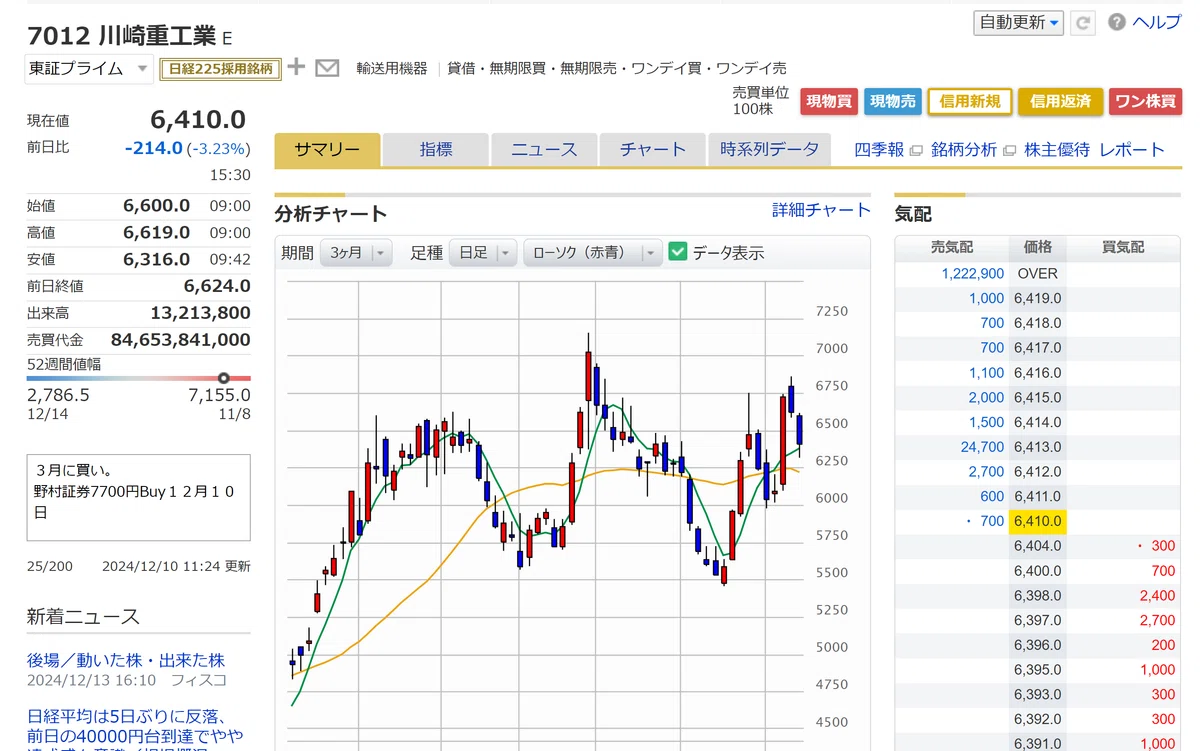The image size is (1200, 751).
Task: Click the 新着ニュース heading
Action: click(x=83, y=616)
